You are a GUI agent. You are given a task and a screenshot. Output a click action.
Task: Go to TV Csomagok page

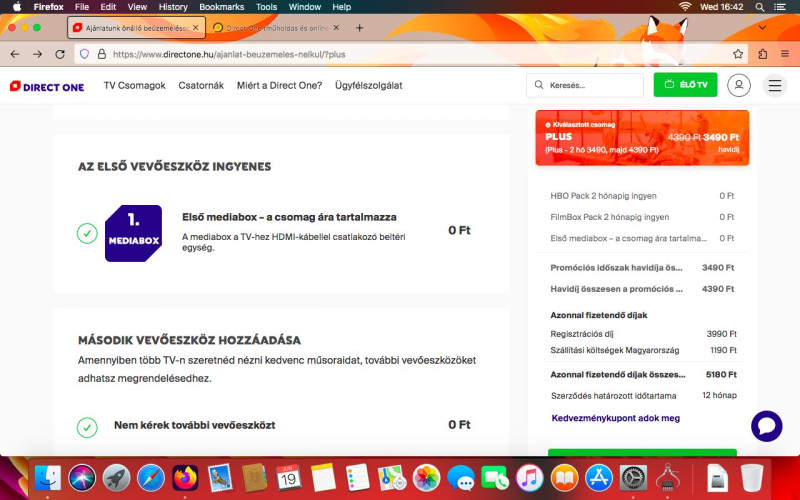click(135, 85)
